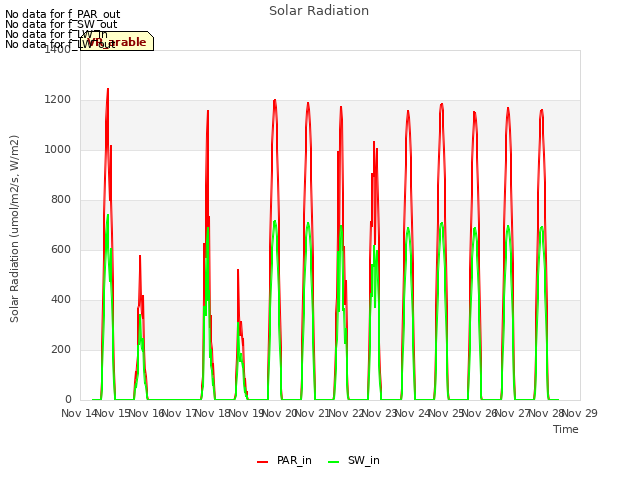The width and height of the screenshot is (640, 480).
Task: Click the 'No data for f_LW_in' message
Action: pos(56,34)
